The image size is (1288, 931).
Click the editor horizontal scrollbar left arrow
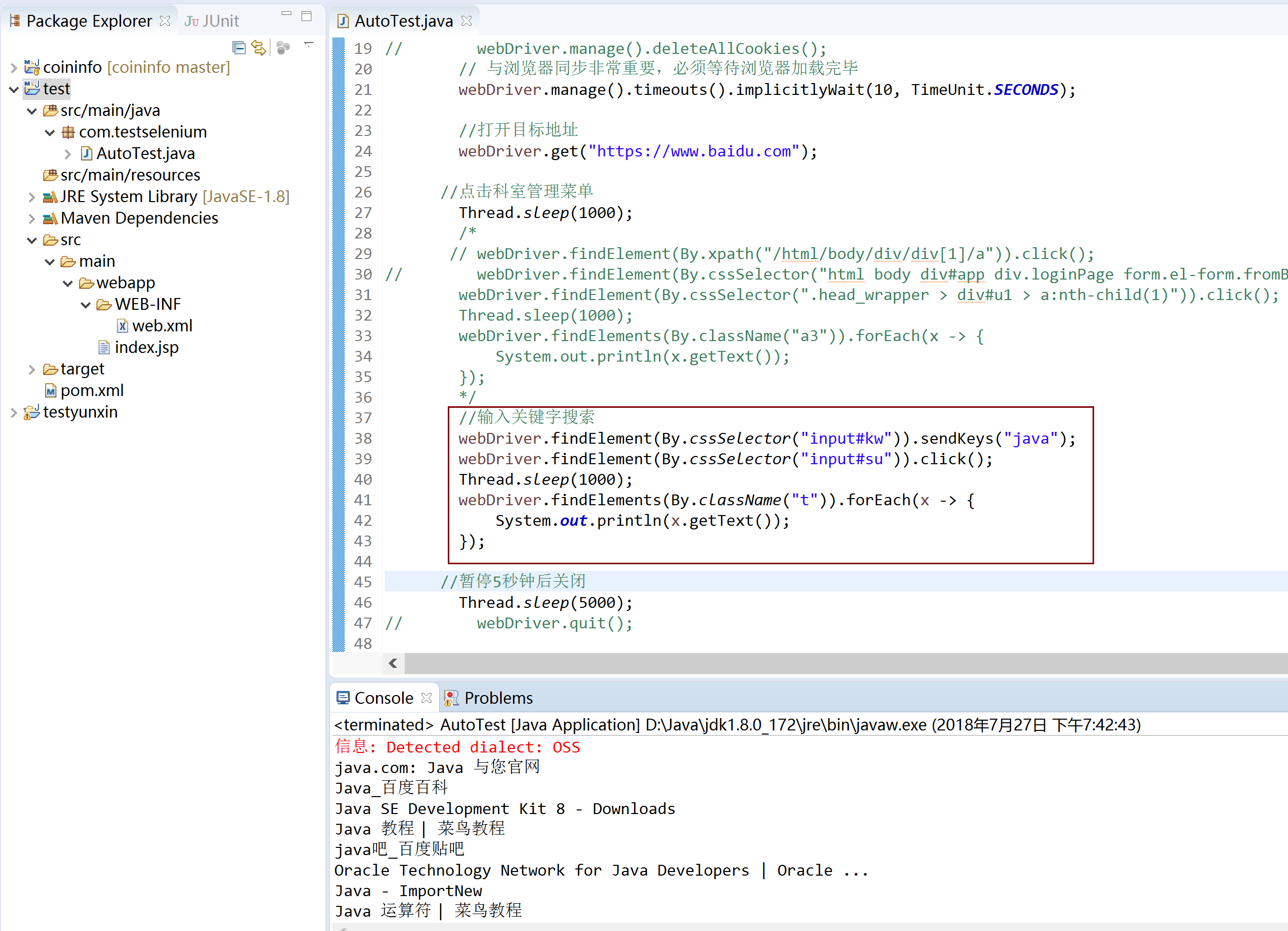tap(393, 663)
